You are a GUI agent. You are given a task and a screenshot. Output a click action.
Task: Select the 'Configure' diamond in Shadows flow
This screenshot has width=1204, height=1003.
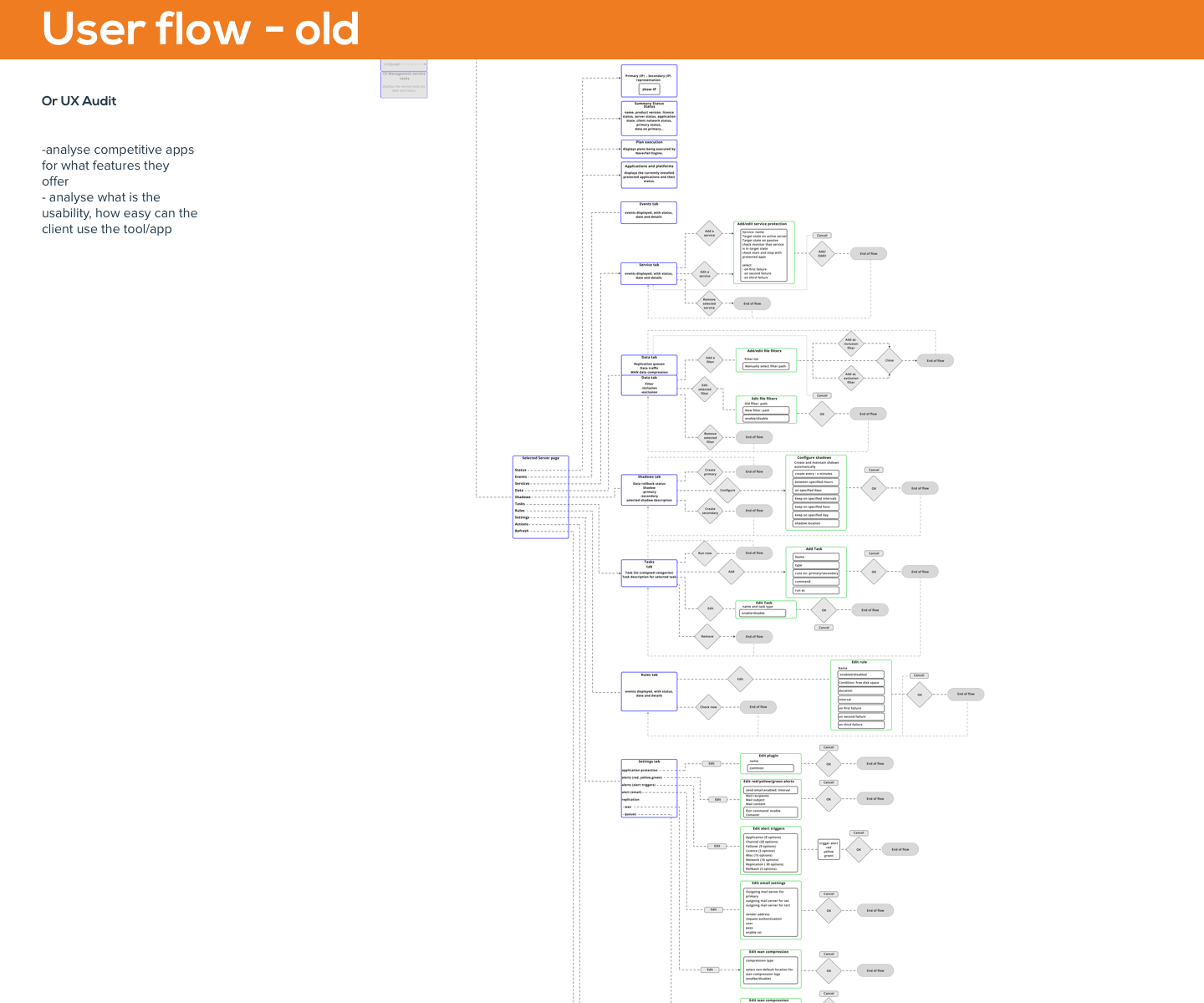pos(727,491)
